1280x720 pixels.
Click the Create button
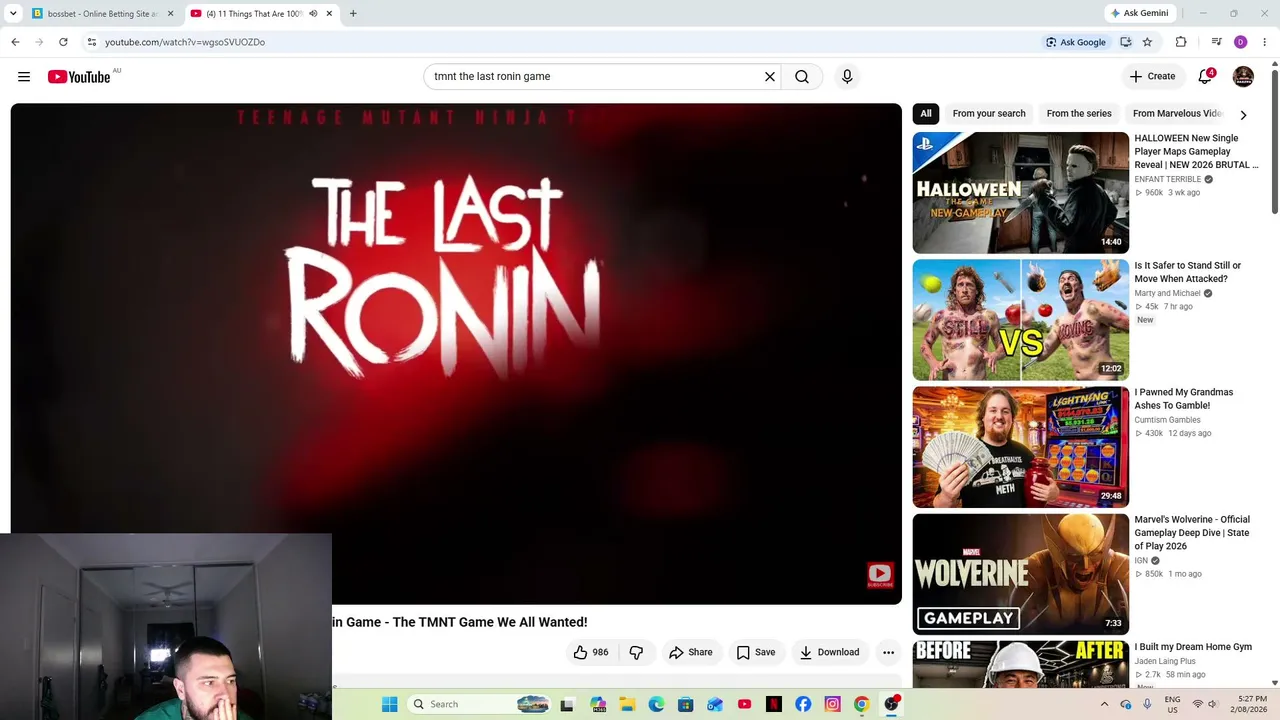1152,77
